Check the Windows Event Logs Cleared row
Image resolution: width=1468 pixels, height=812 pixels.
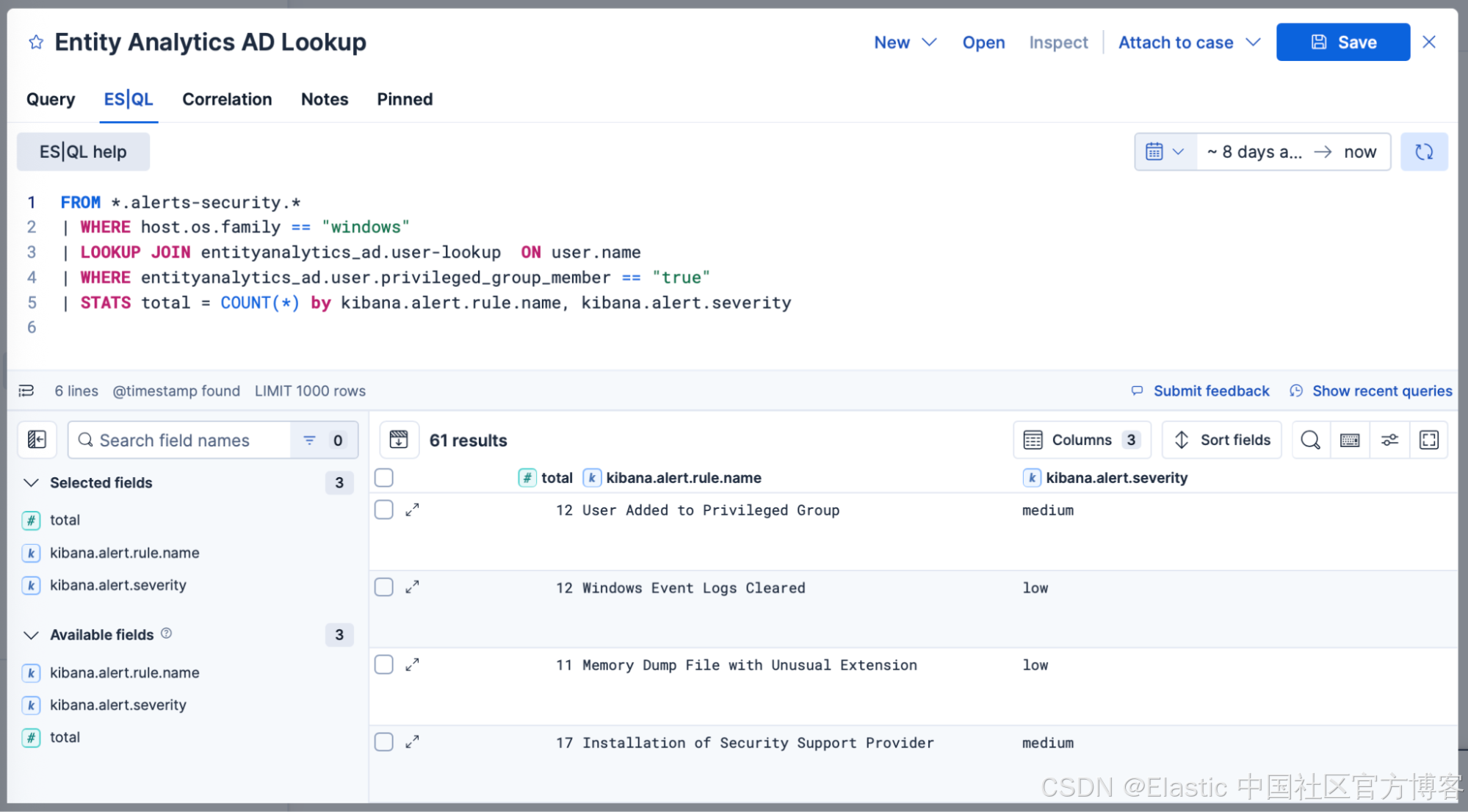coord(384,587)
